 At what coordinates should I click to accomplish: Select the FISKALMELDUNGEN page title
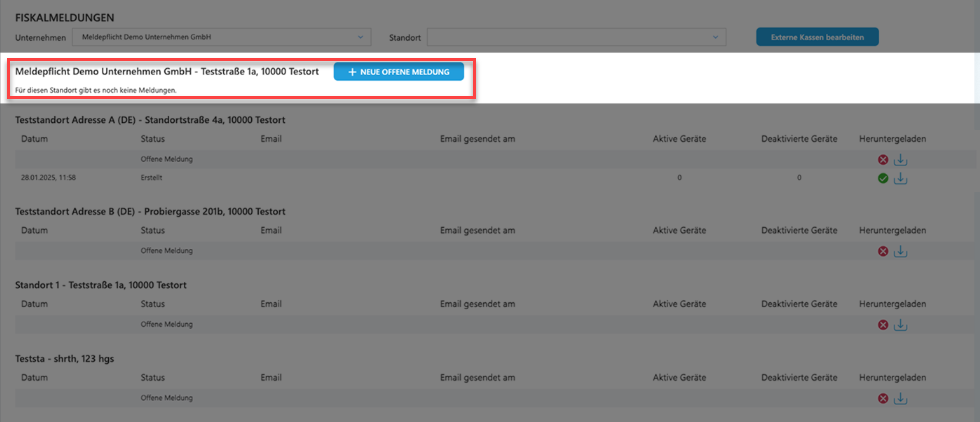tap(65, 18)
